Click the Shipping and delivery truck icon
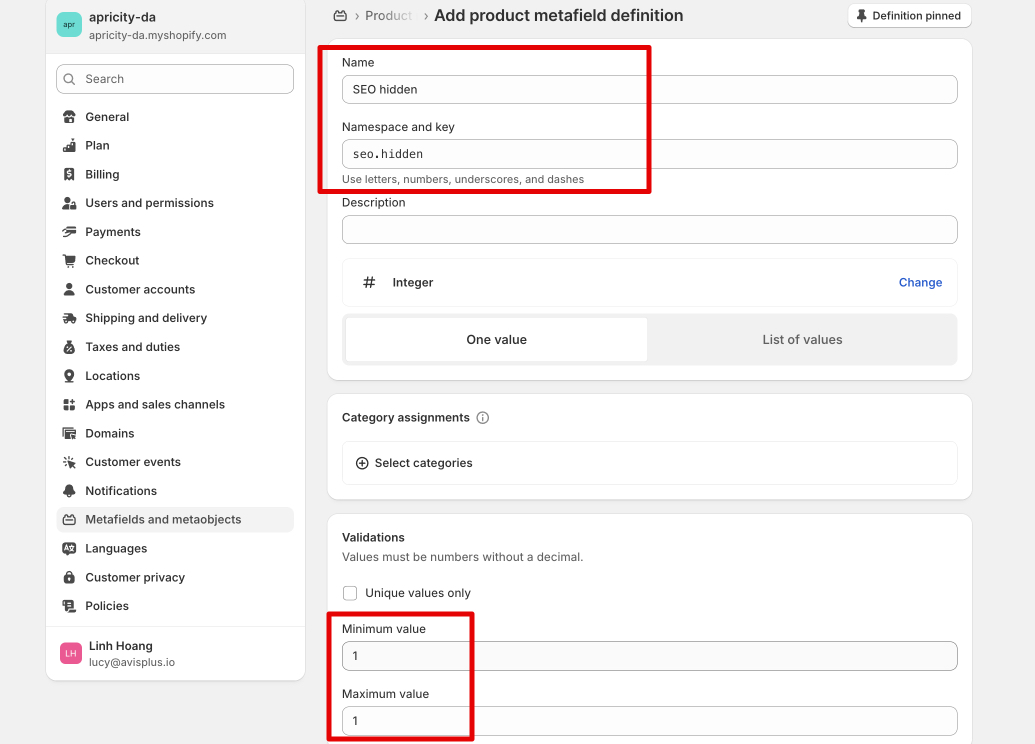 tap(69, 318)
